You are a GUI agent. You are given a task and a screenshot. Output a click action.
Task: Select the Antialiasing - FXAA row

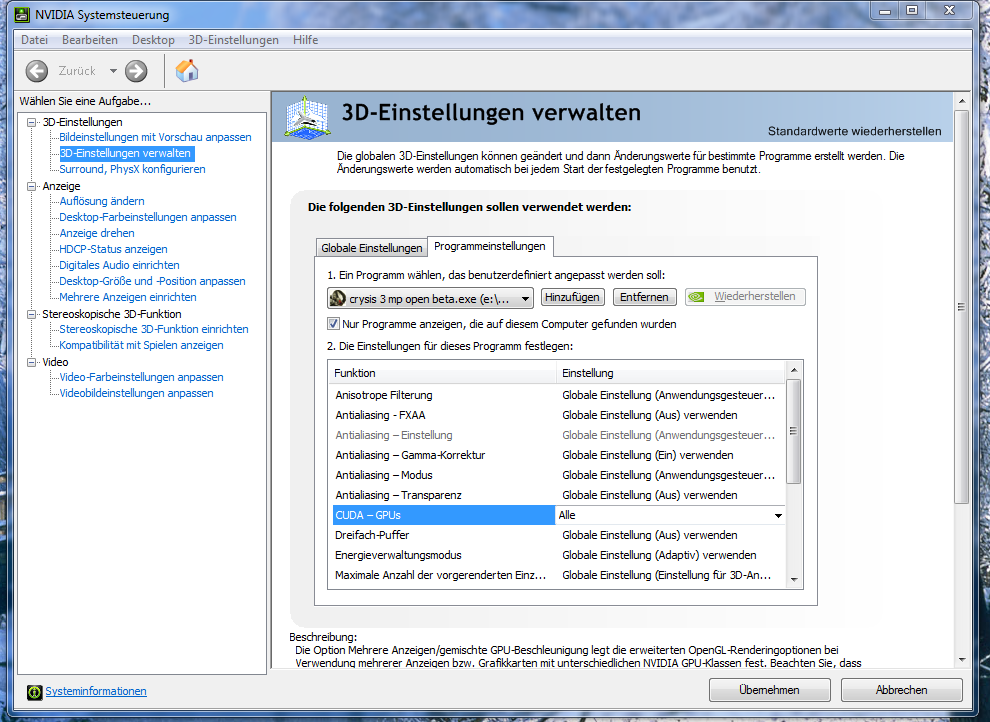click(558, 415)
